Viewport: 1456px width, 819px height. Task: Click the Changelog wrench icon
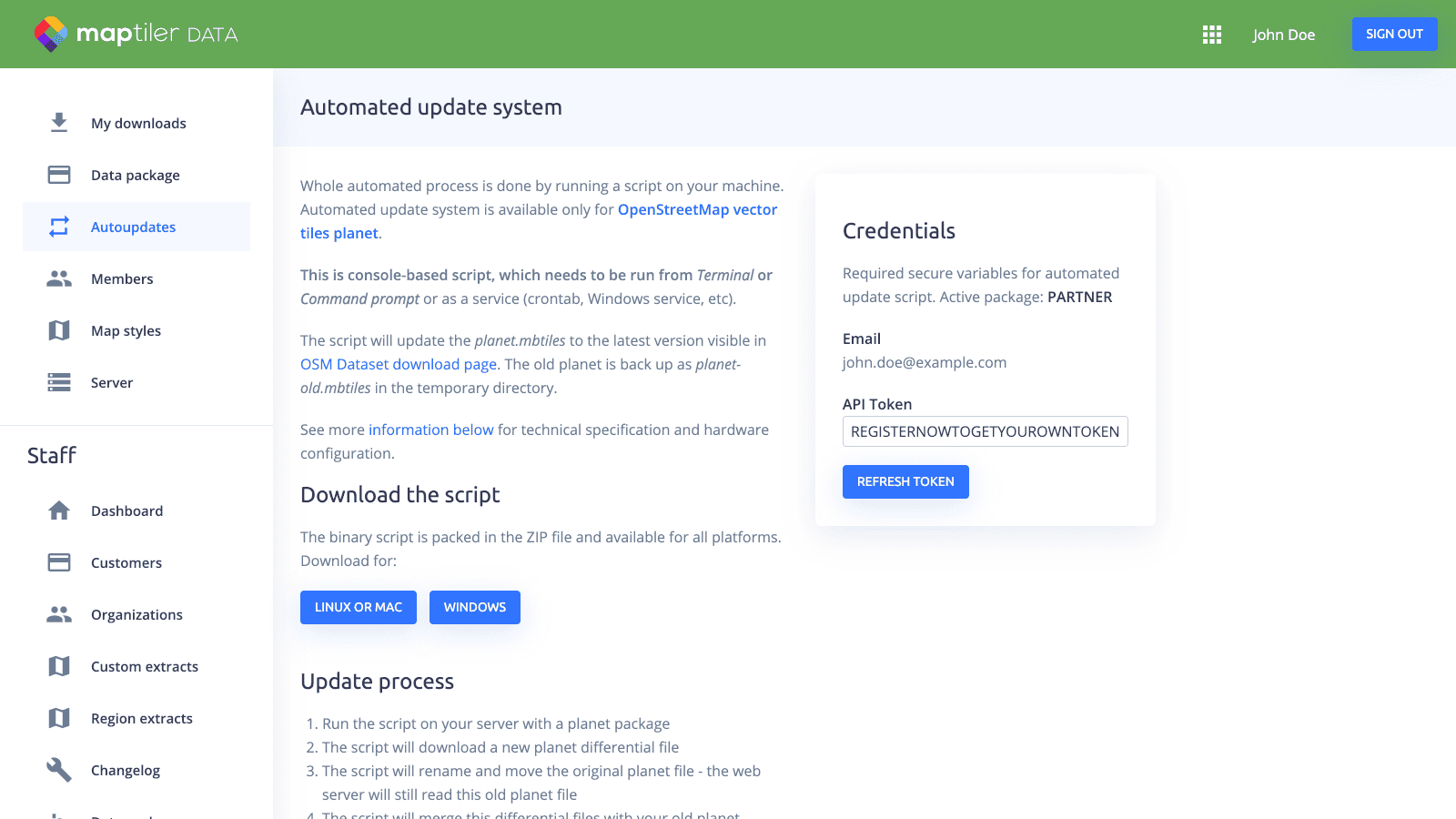(58, 770)
